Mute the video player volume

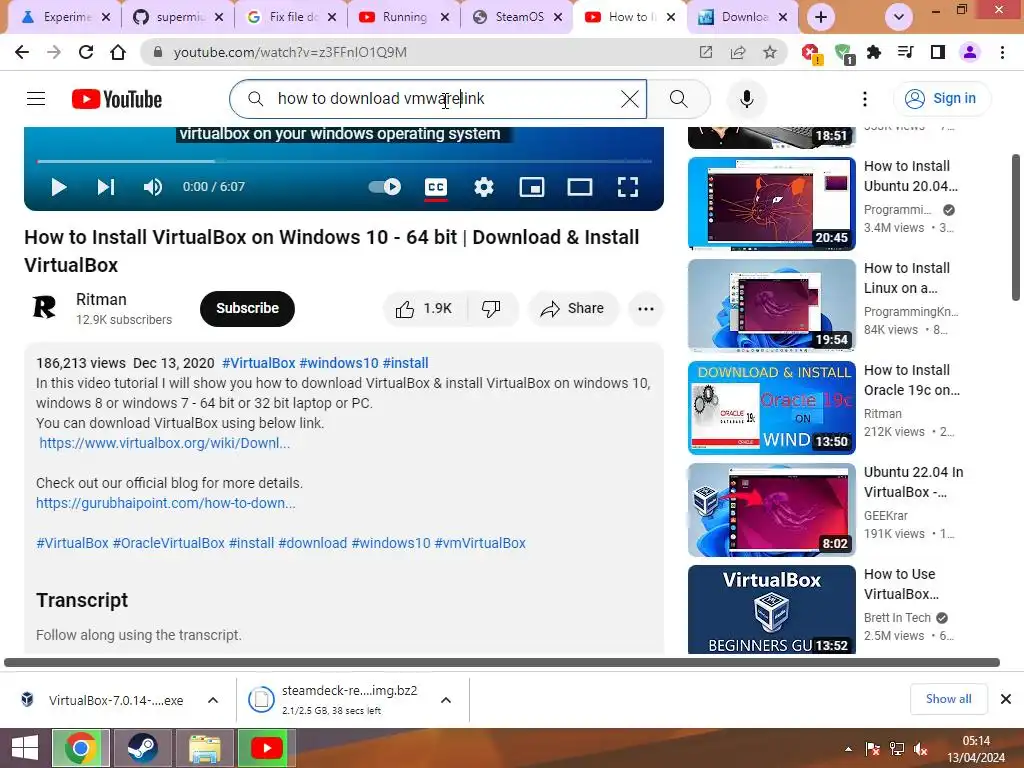[x=152, y=187]
